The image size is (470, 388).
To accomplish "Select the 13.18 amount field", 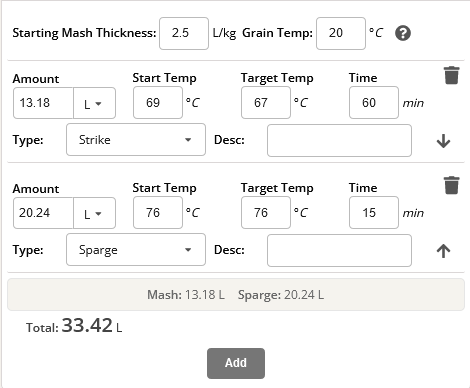I will 43,103.
